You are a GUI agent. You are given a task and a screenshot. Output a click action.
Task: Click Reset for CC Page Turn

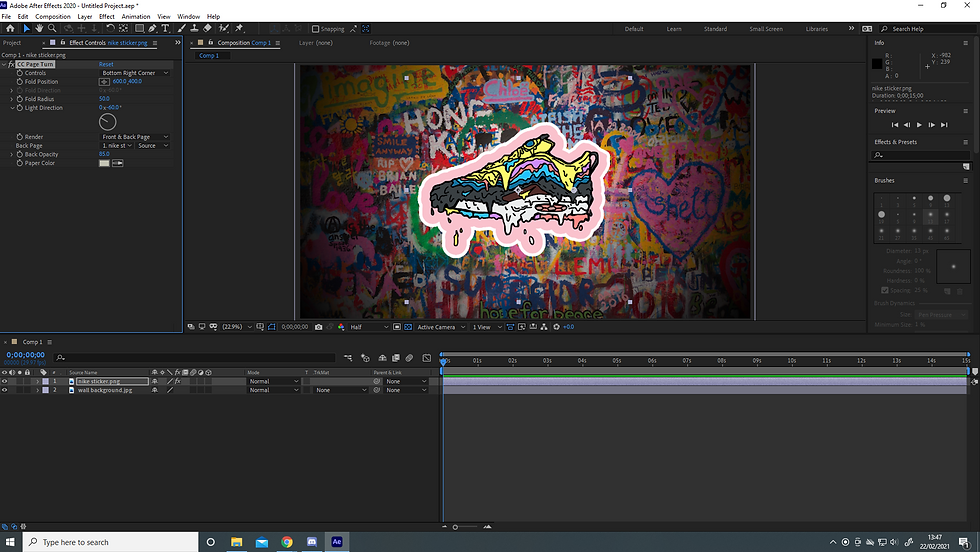106,64
